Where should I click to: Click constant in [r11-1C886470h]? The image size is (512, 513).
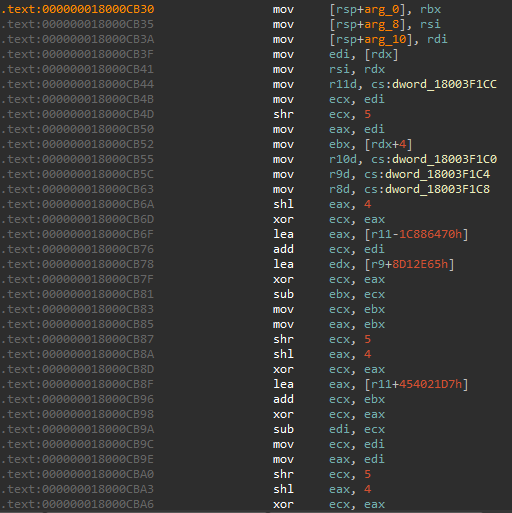430,234
